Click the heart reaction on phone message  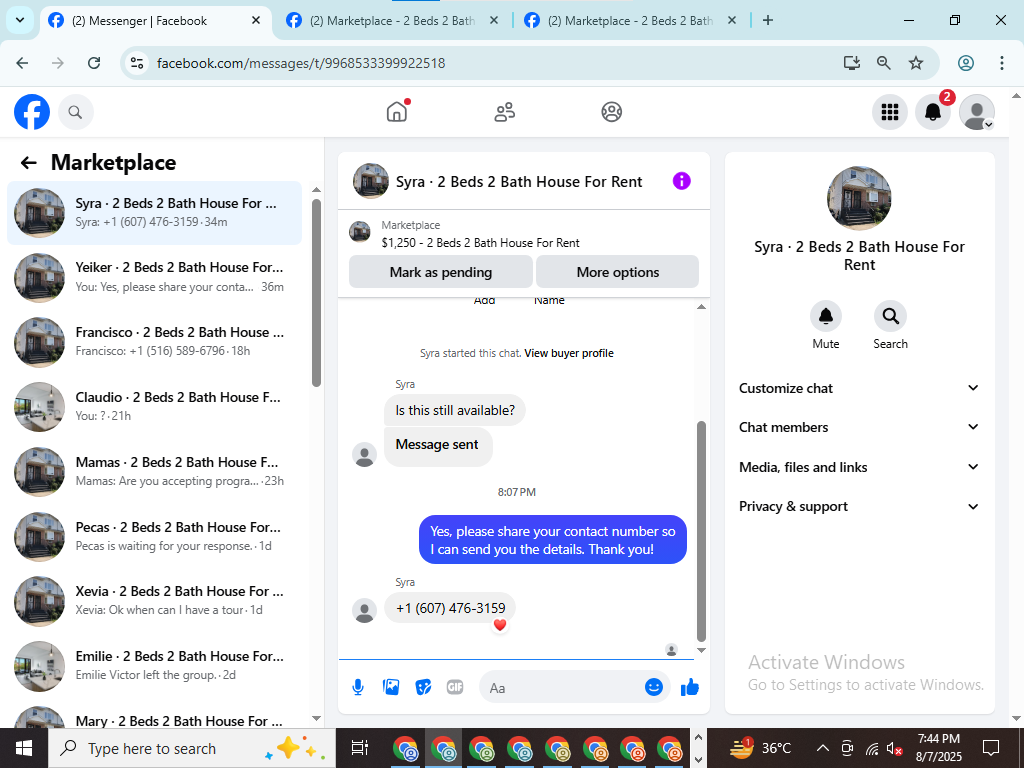tap(500, 625)
